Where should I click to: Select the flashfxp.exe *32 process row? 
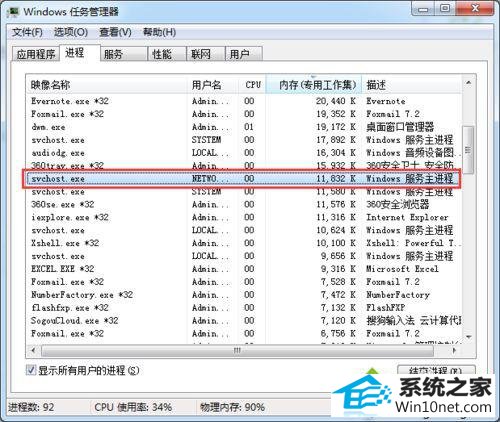244,308
